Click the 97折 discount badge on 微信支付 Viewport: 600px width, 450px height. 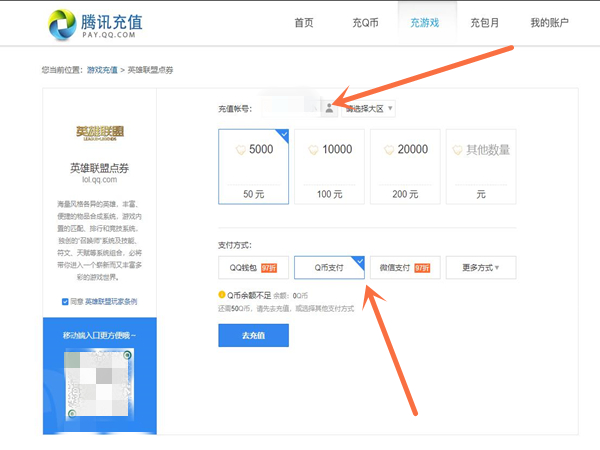pyautogui.click(x=421, y=268)
